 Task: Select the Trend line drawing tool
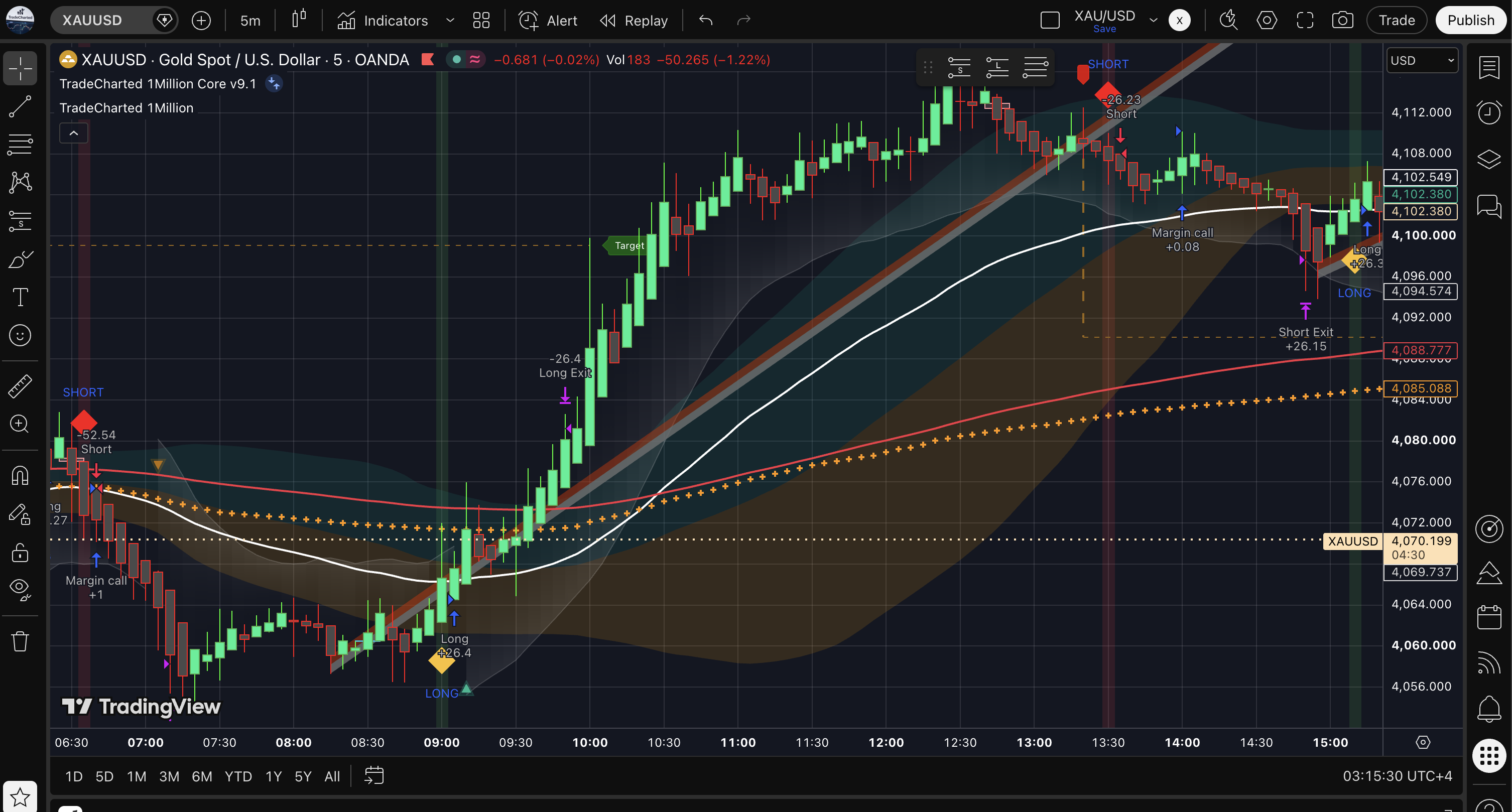[20, 106]
